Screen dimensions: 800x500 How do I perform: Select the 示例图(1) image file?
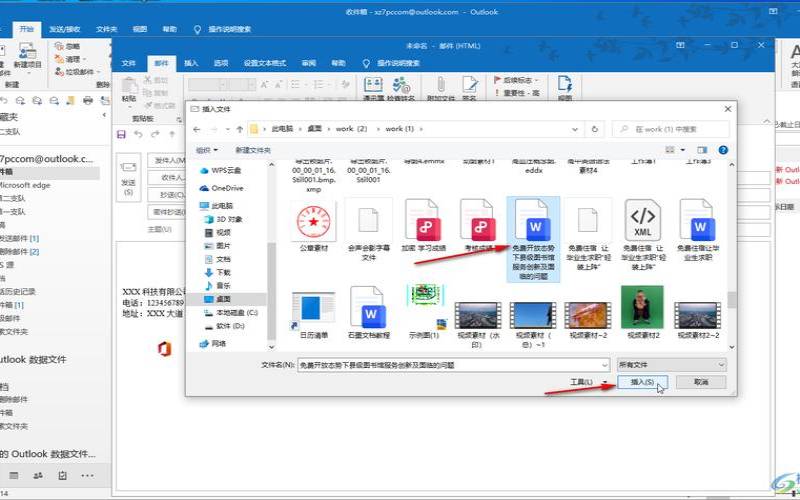(x=424, y=312)
